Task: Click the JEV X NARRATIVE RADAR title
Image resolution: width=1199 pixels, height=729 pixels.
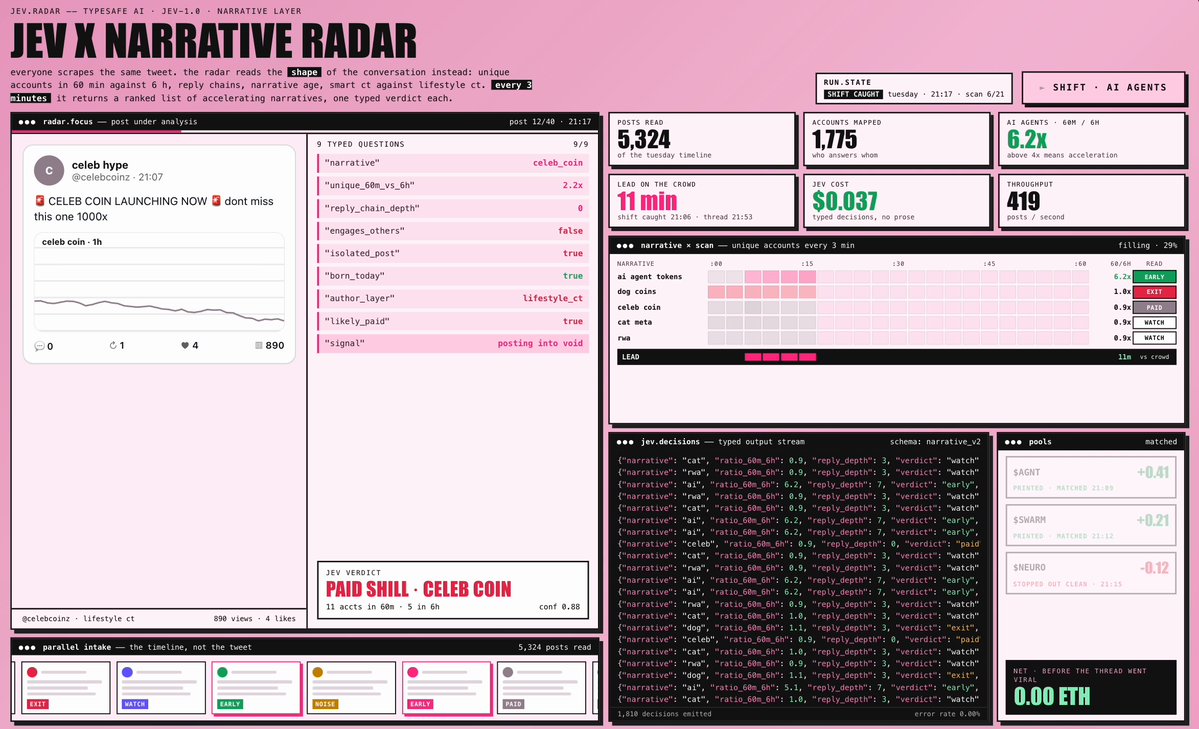Action: 213,41
